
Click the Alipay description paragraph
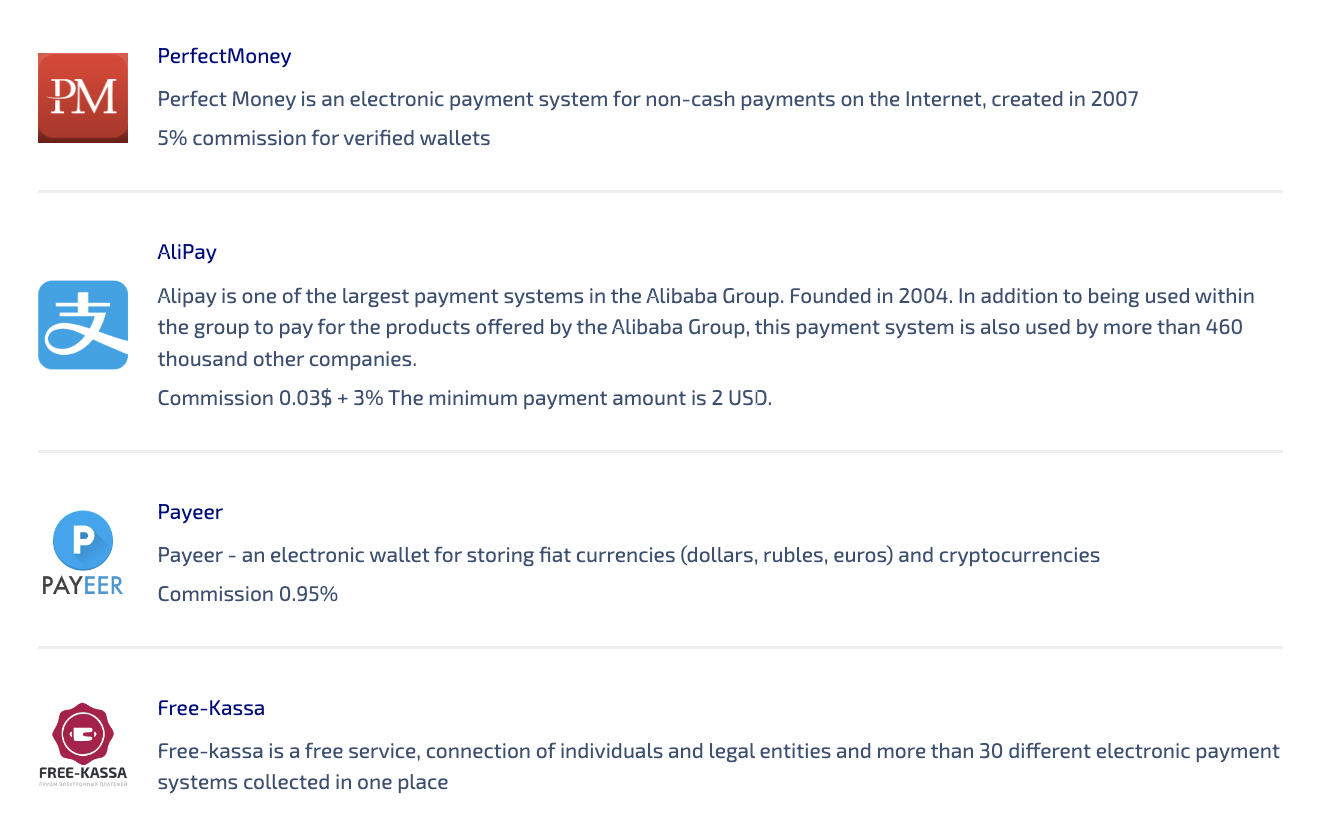706,327
